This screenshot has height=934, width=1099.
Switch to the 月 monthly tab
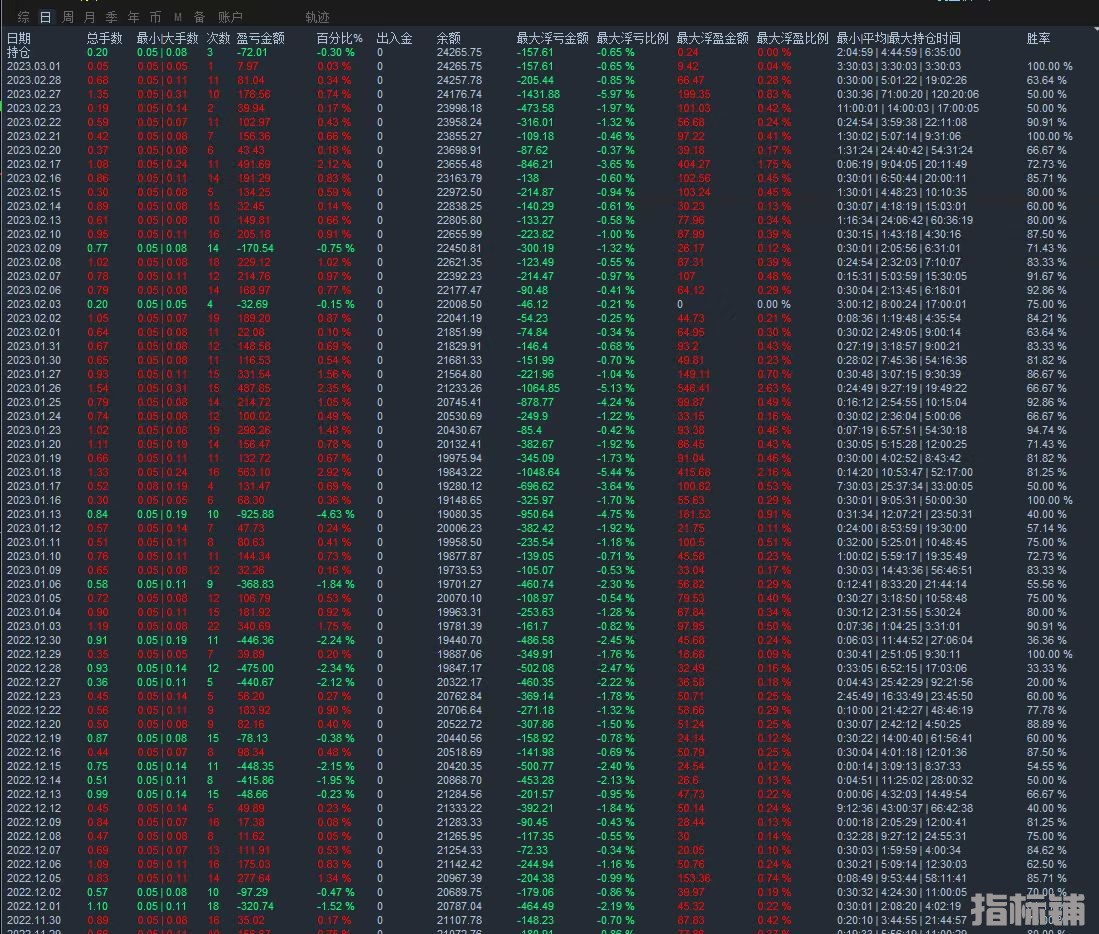[x=90, y=17]
